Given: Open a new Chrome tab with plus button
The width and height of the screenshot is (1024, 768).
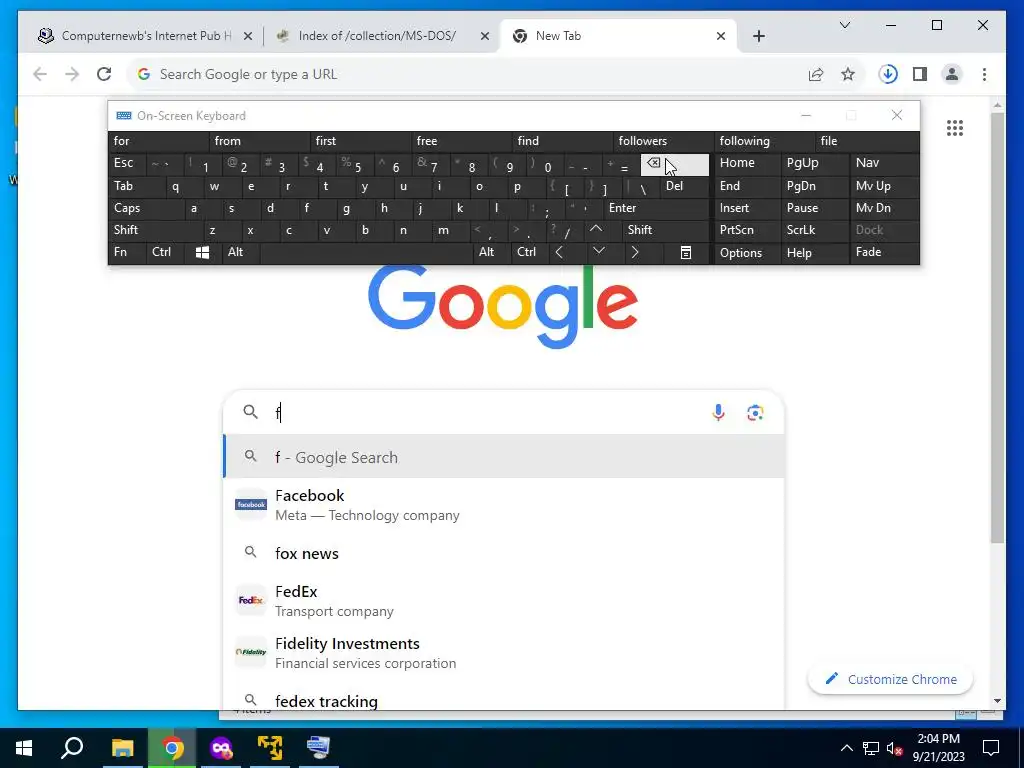Looking at the screenshot, I should (759, 36).
